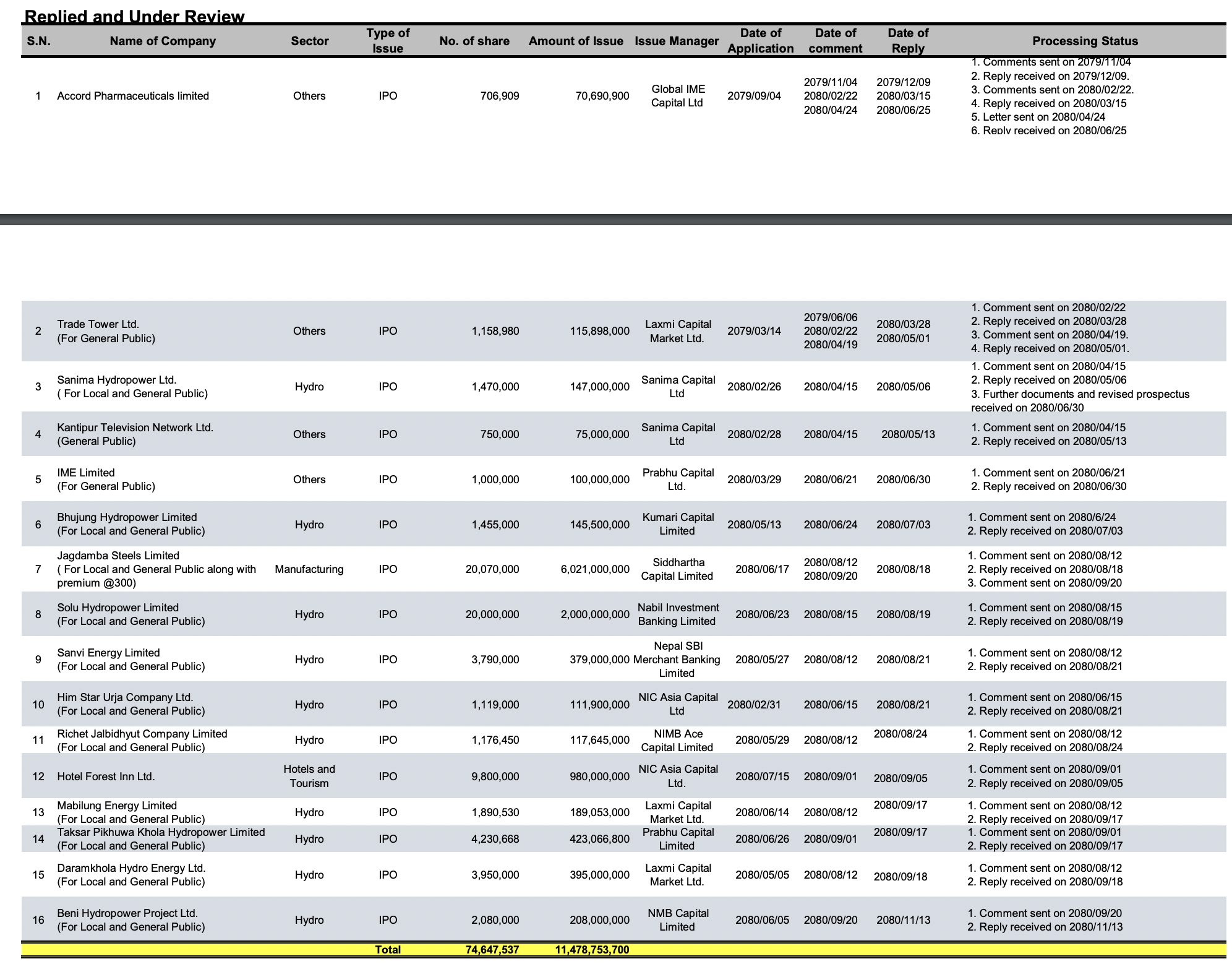Click the total share count 74,647,537
Viewport: 1232px width, 964px height.
[492, 950]
